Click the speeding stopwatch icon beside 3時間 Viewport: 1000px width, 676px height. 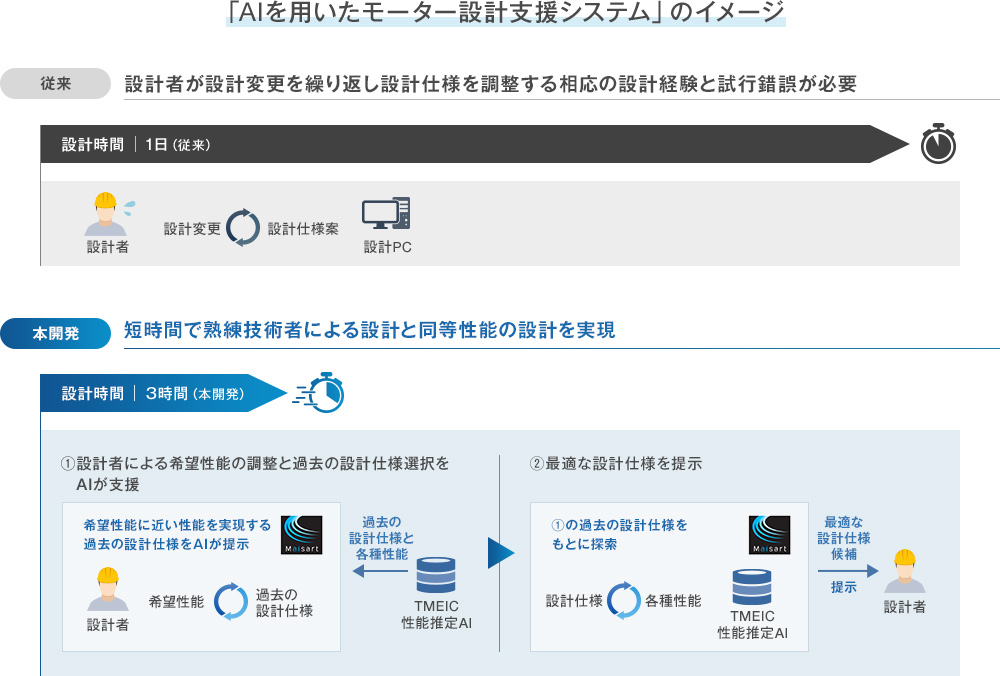pos(320,393)
